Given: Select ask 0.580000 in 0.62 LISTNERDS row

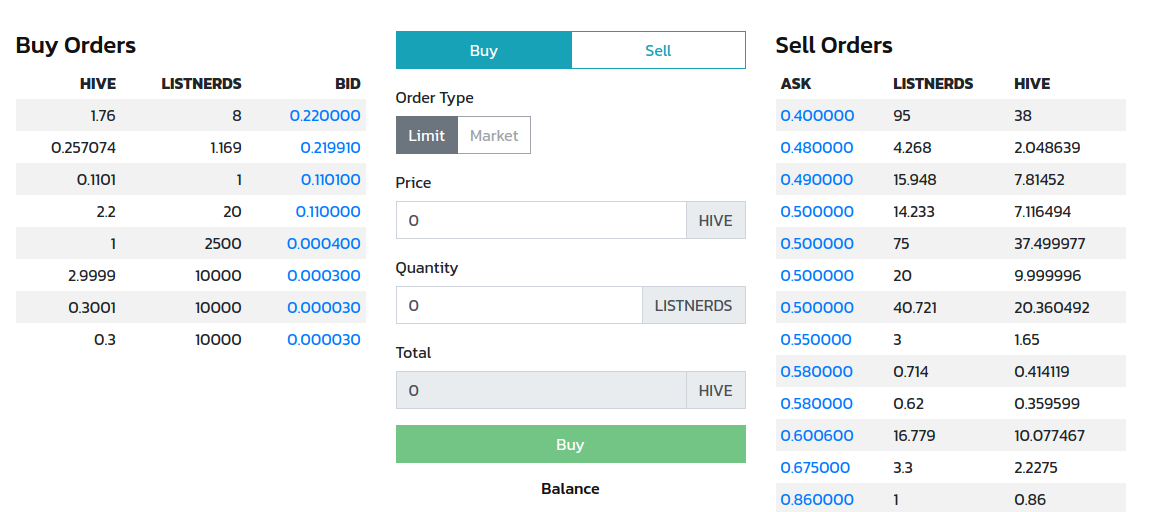Looking at the screenshot, I should coord(817,404).
